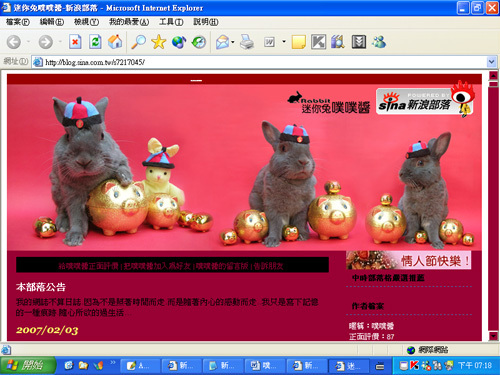Open the 編輯(E) menu

coord(52,22)
